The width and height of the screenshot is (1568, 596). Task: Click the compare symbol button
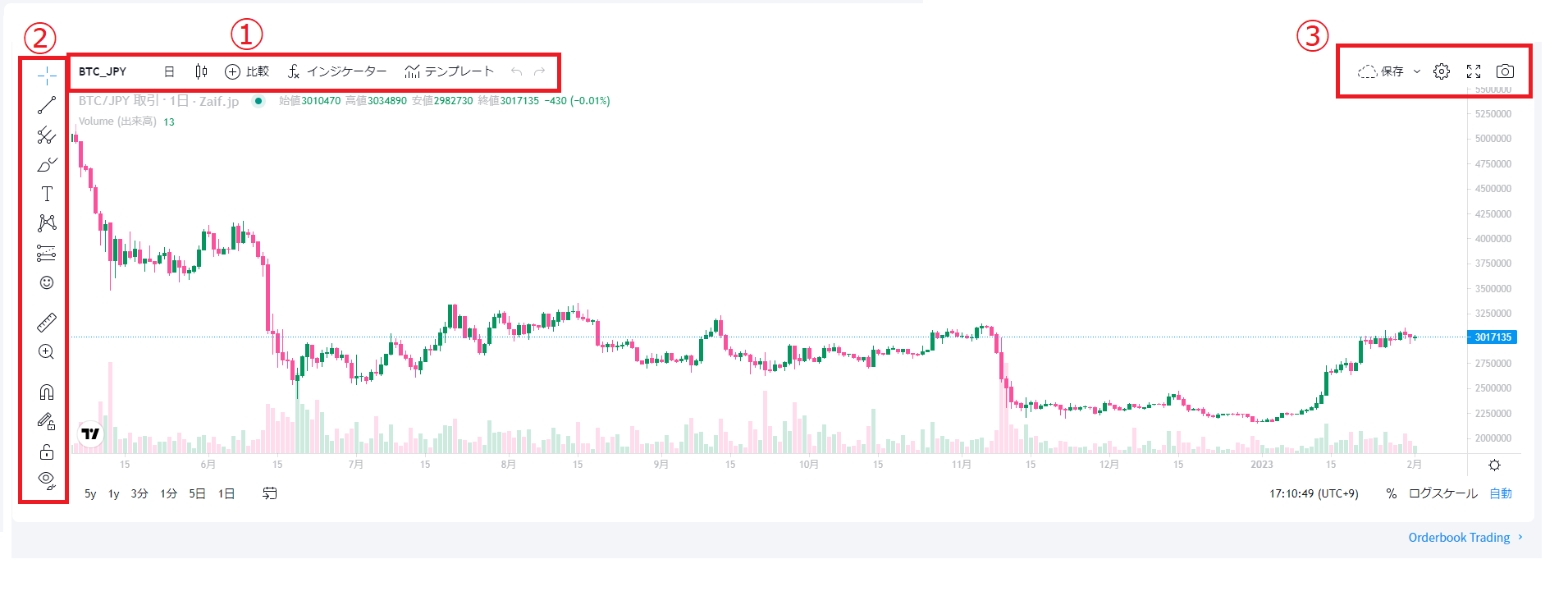tap(247, 71)
